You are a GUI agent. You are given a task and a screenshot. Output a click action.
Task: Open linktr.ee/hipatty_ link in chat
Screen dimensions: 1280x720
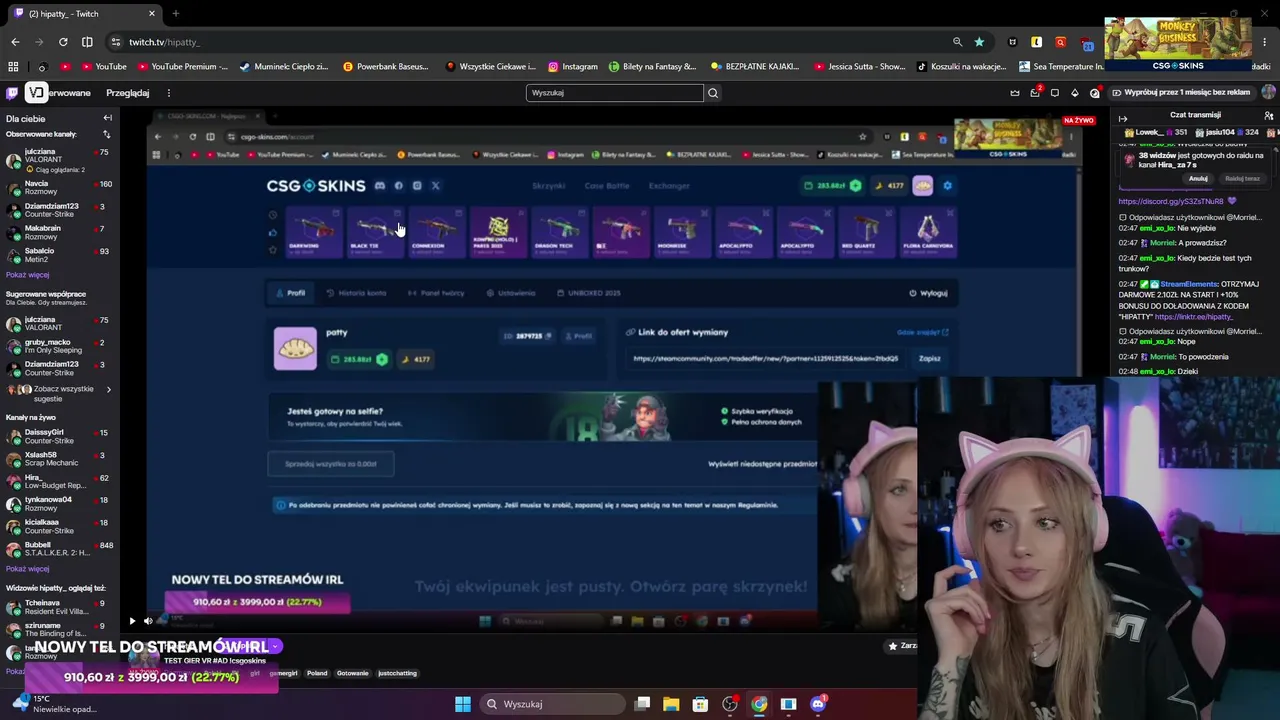1194,317
